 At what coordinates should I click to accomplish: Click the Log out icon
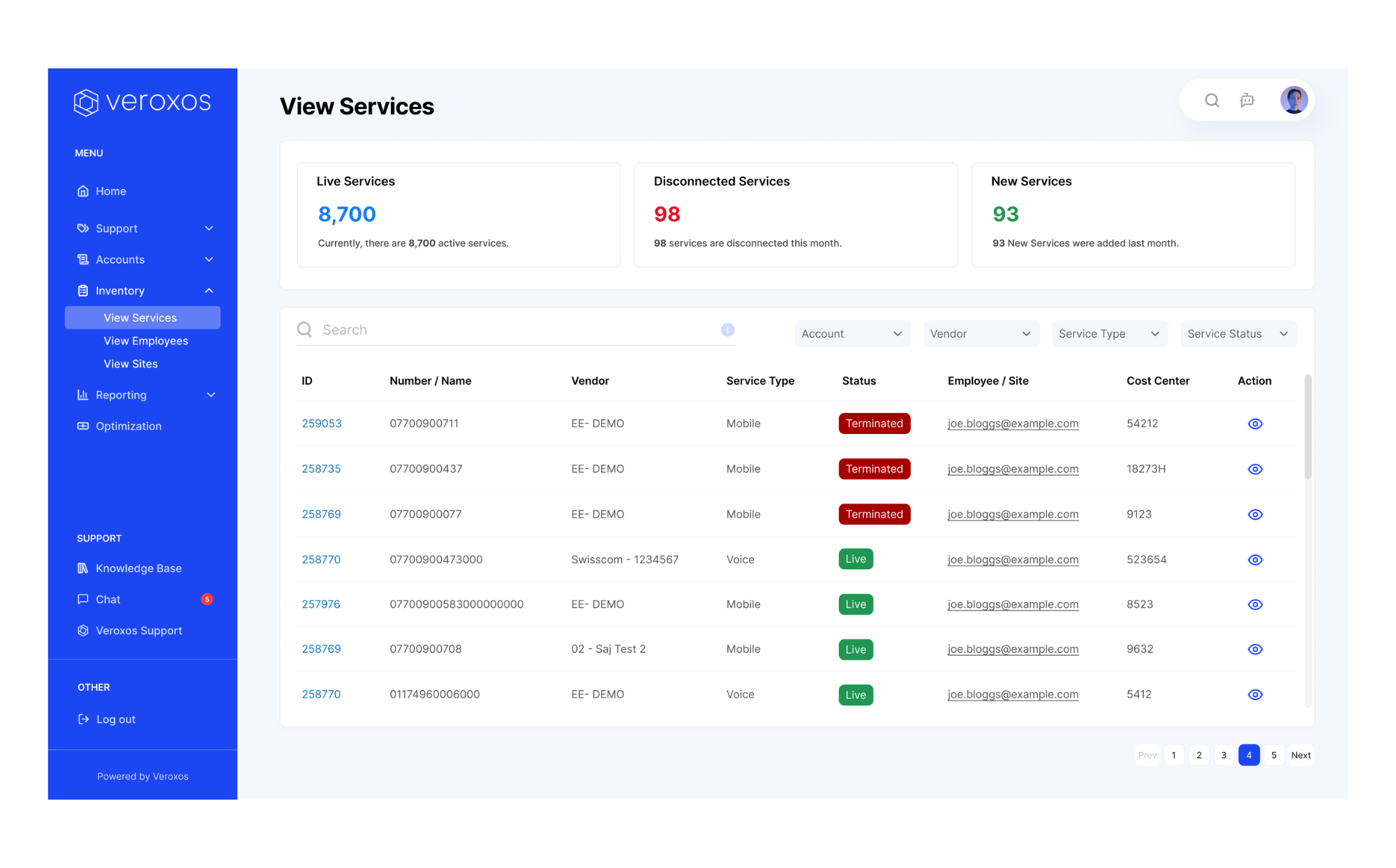coord(84,719)
